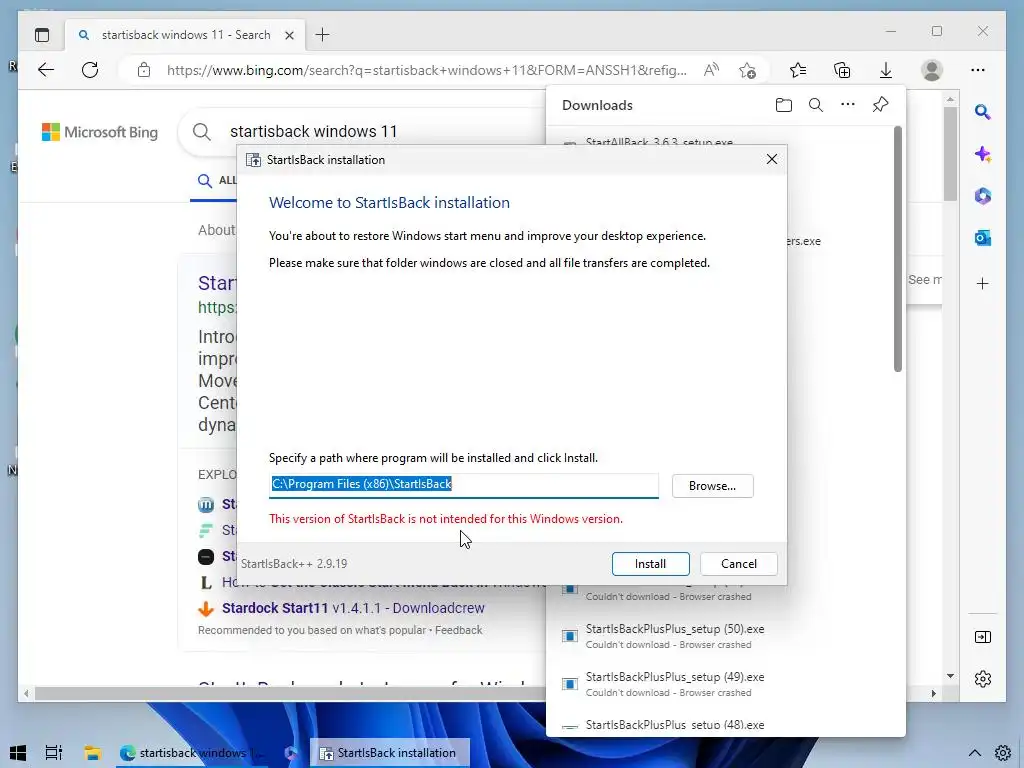1024x768 pixels.
Task: Open File Explorer from taskbar
Action: pos(92,753)
